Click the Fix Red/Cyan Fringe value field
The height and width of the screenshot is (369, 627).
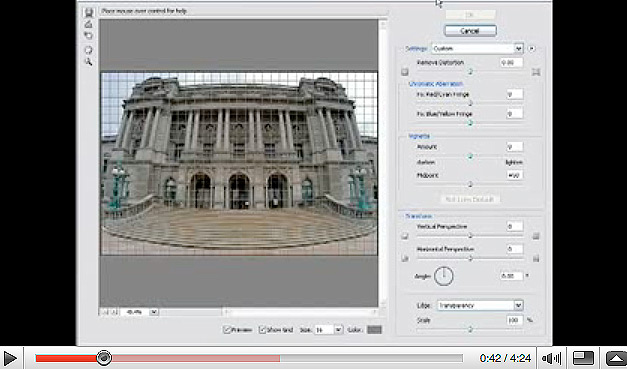click(x=514, y=94)
